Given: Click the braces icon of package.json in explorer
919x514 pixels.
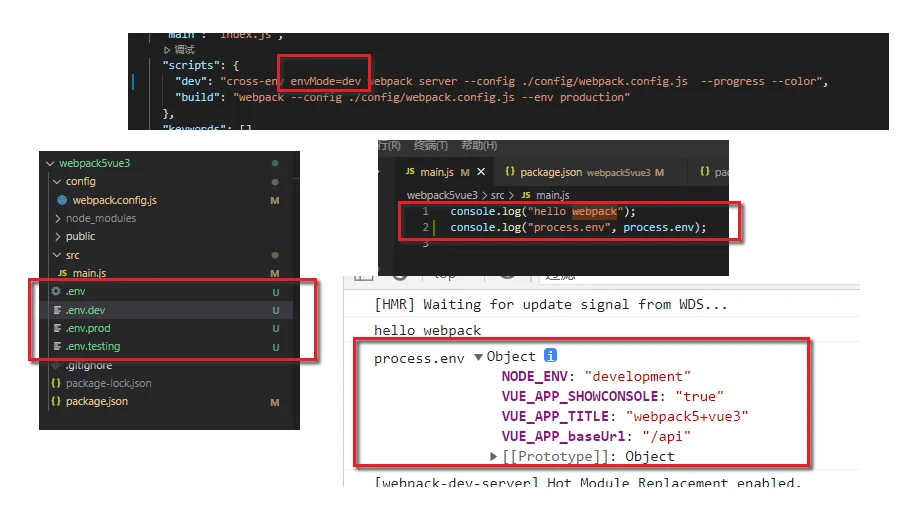Looking at the screenshot, I should [x=56, y=401].
